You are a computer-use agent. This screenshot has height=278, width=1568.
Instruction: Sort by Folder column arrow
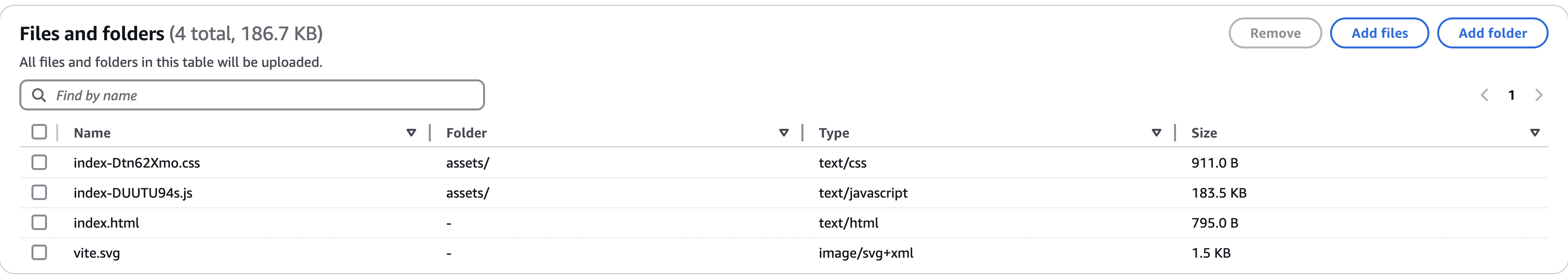click(x=784, y=133)
